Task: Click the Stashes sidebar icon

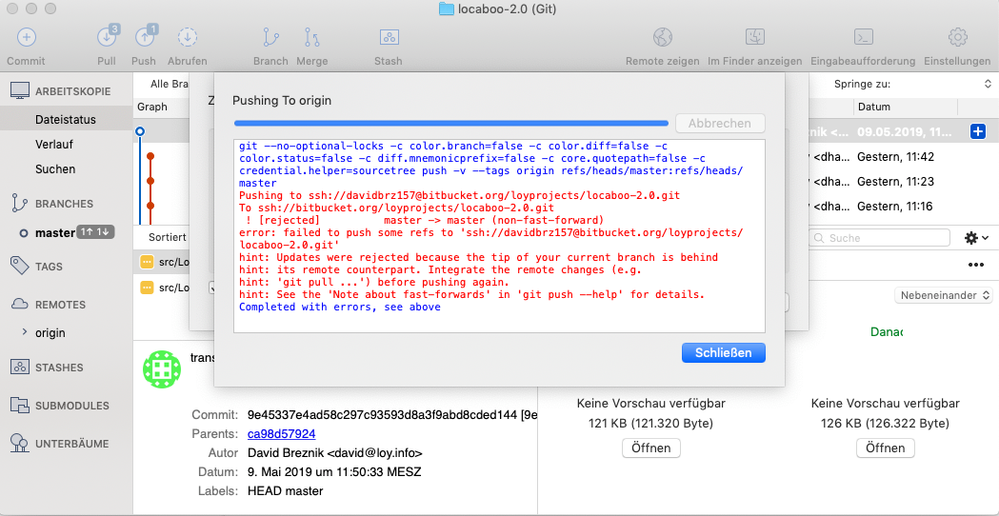Action: (x=19, y=368)
